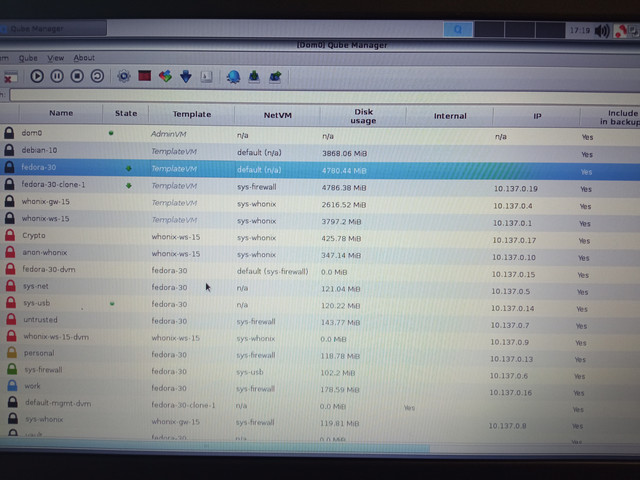Viewport: 640px width, 480px height.
Task: Sort by the NetVM column header
Action: (x=278, y=115)
